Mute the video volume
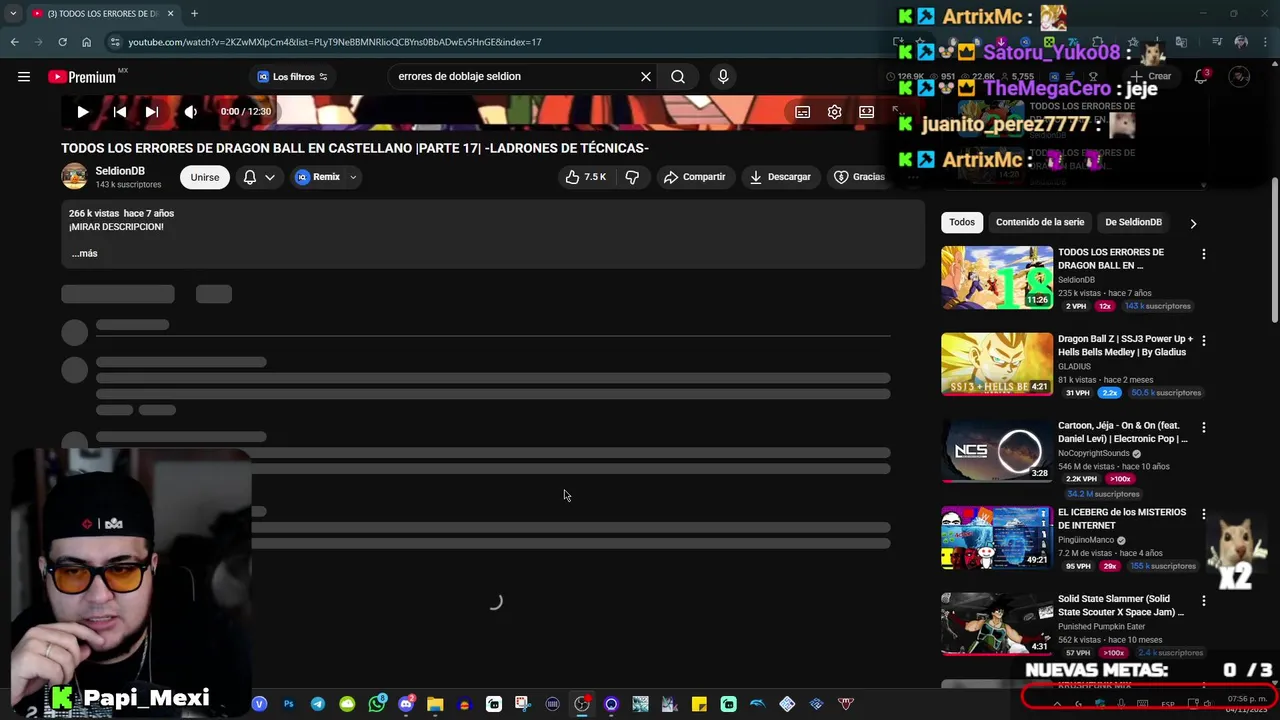The image size is (1280, 720). point(190,112)
